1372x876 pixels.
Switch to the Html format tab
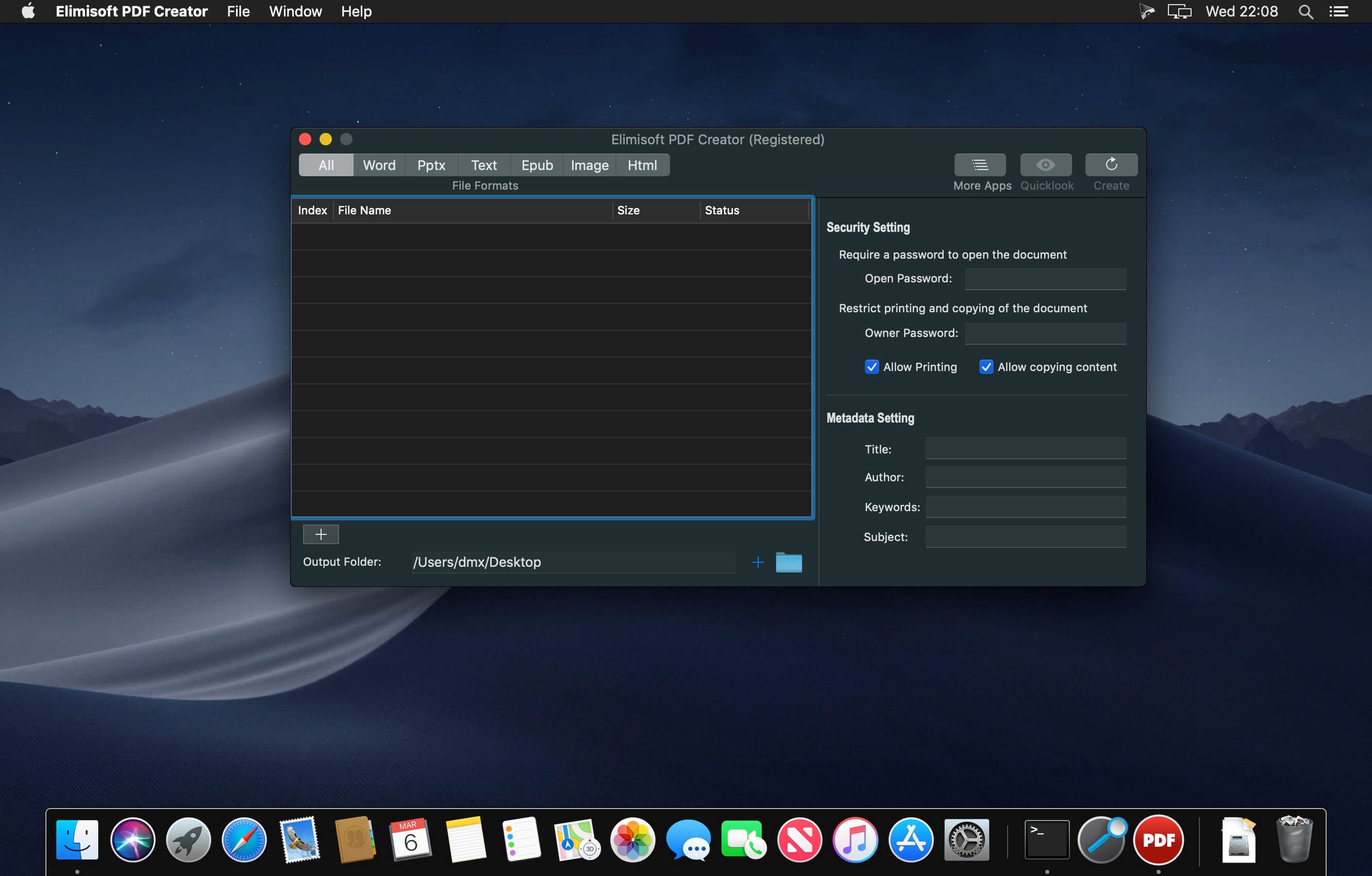tap(642, 165)
